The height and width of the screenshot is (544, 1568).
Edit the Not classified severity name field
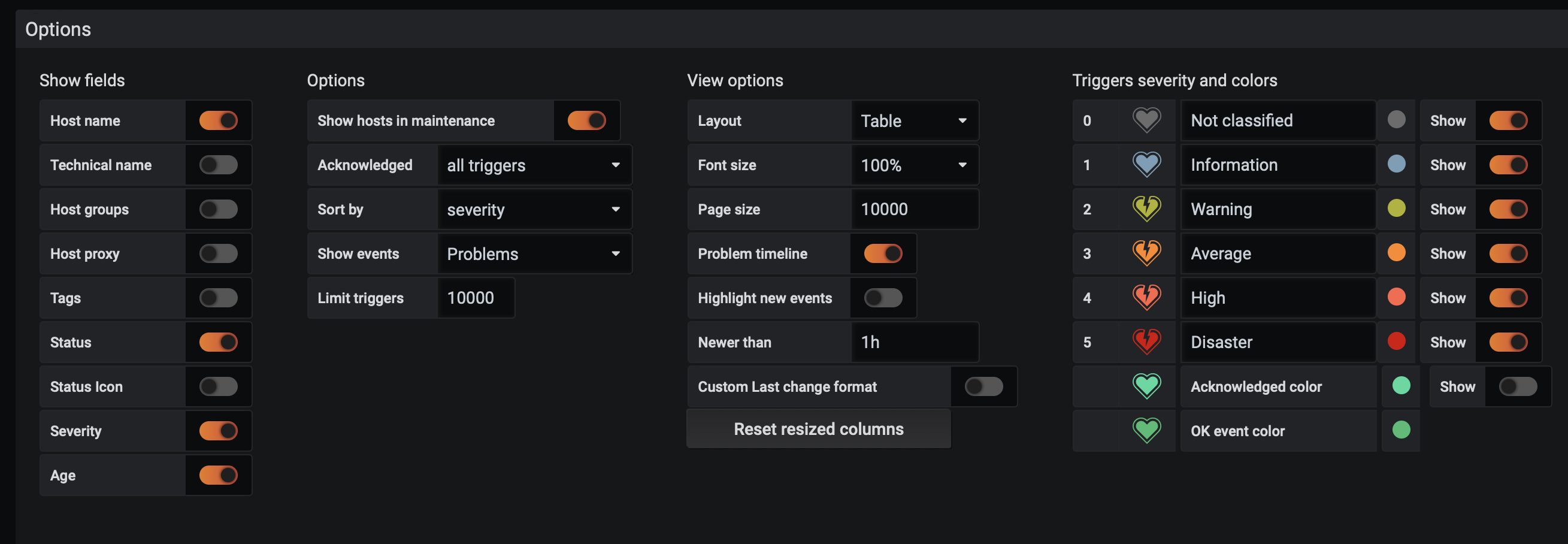tap(1278, 120)
